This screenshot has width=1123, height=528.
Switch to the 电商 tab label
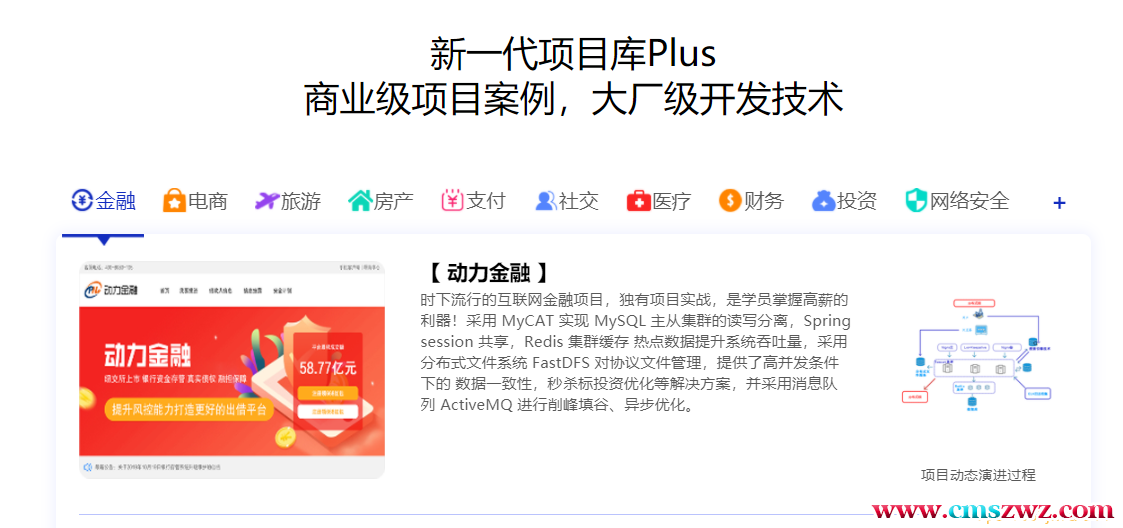[208, 201]
